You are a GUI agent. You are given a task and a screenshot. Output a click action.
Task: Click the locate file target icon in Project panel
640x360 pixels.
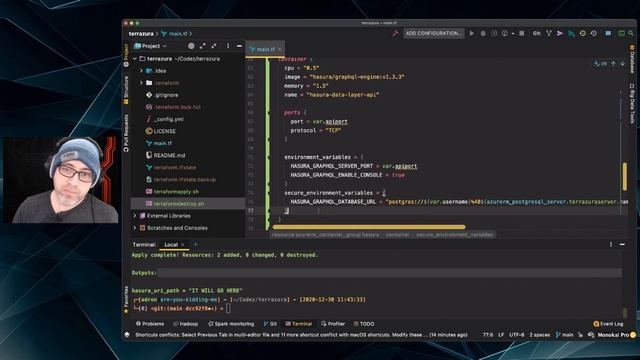tap(191, 46)
